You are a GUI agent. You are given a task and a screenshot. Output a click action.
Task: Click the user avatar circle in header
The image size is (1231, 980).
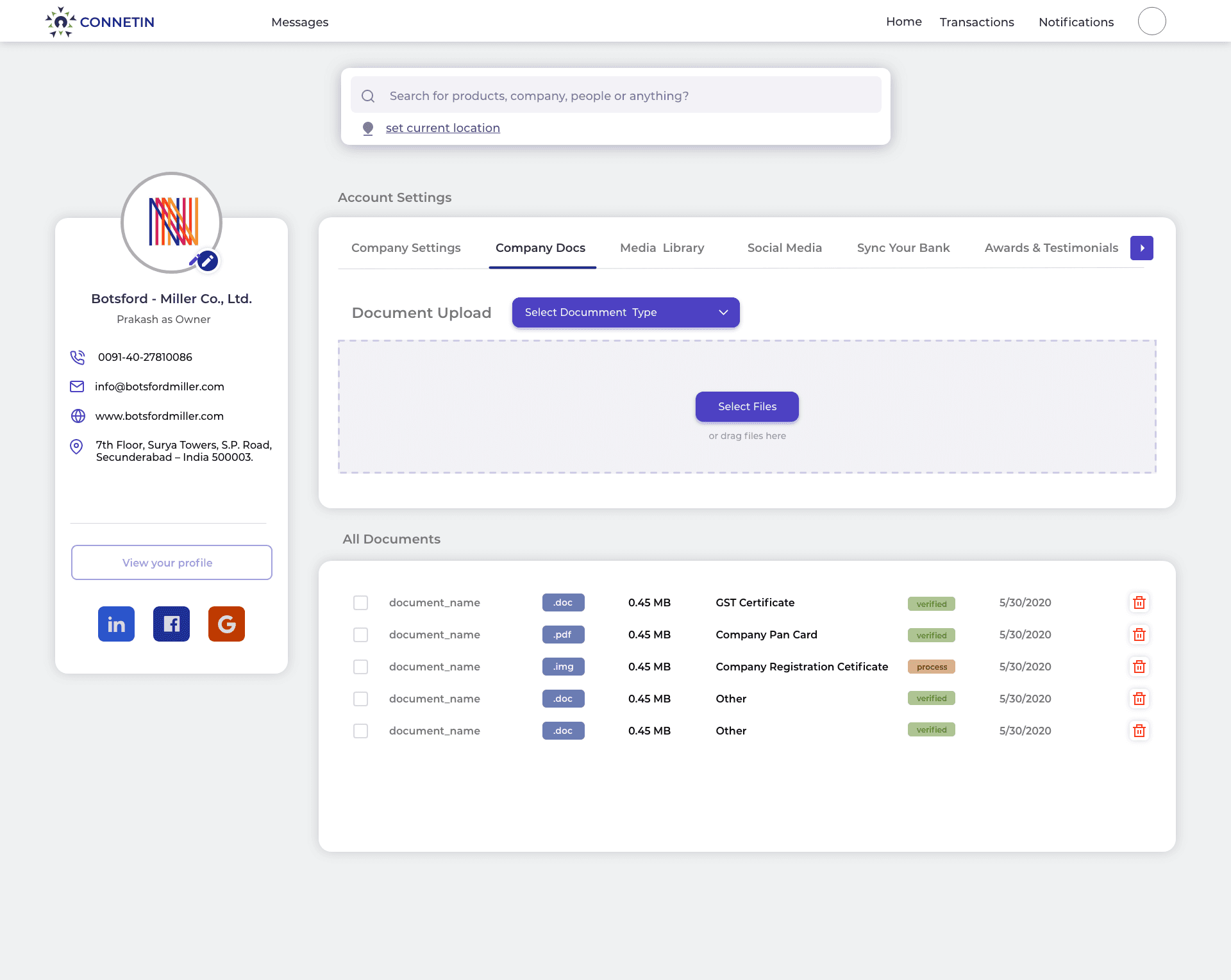[x=1151, y=21]
